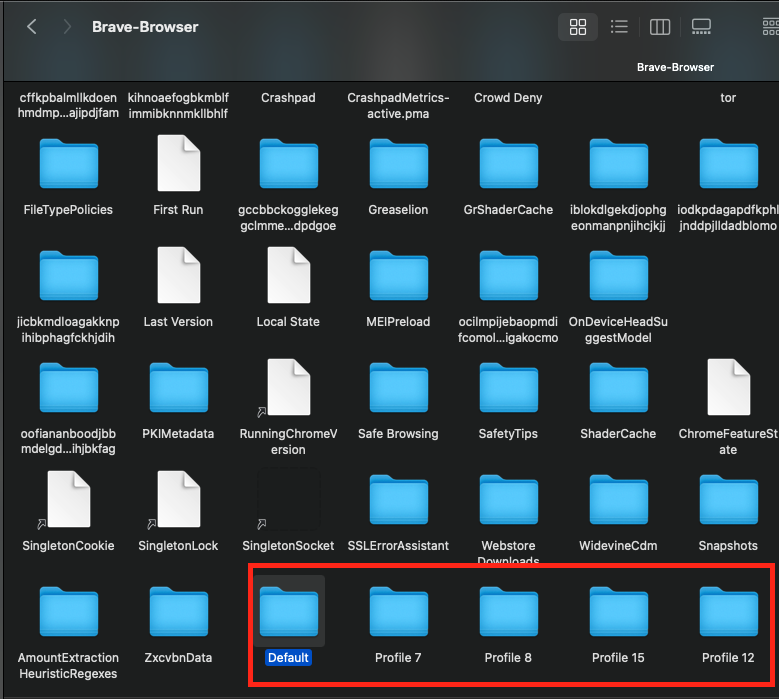Switch to icon grid view
Image resolution: width=779 pixels, height=699 pixels.
577,27
